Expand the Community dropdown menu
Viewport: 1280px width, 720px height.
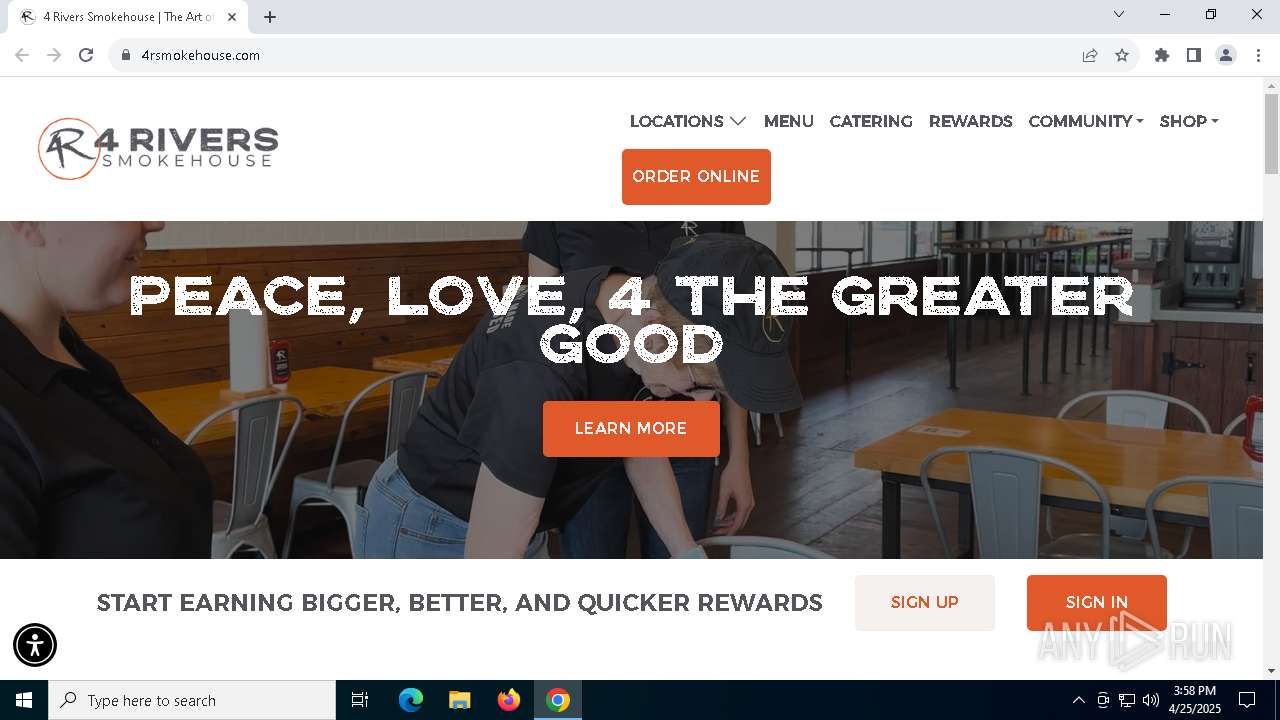point(1086,121)
